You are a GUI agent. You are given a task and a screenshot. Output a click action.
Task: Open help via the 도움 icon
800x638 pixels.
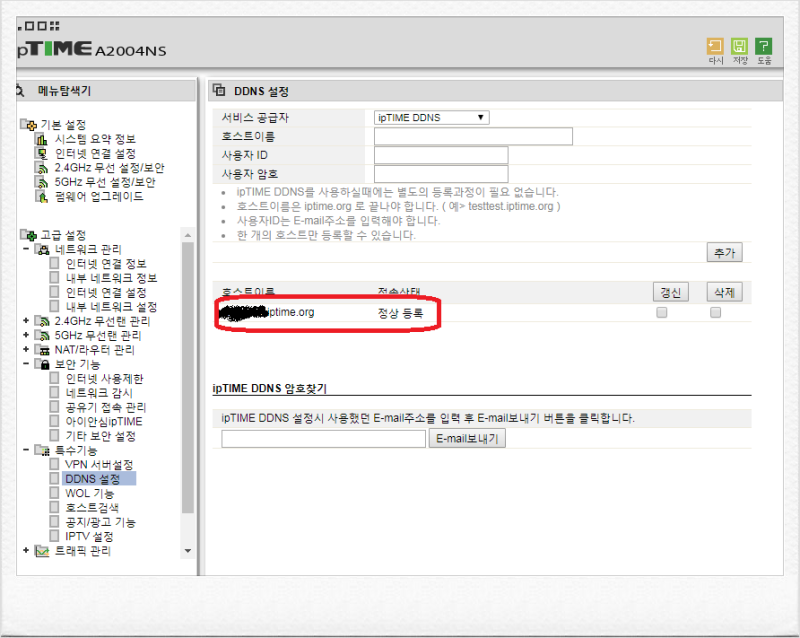(x=765, y=46)
